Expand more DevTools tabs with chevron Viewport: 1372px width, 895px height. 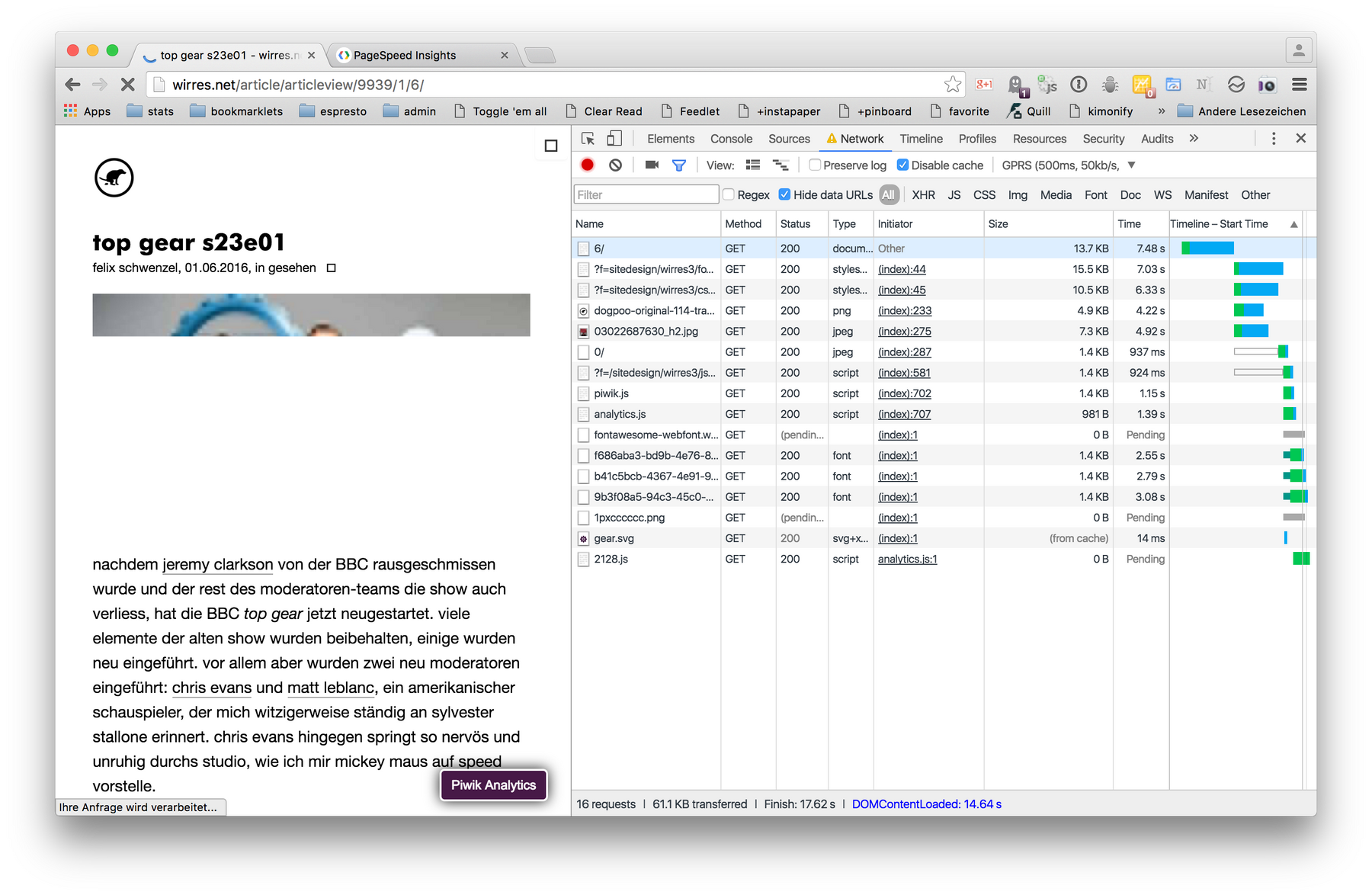tap(1194, 139)
